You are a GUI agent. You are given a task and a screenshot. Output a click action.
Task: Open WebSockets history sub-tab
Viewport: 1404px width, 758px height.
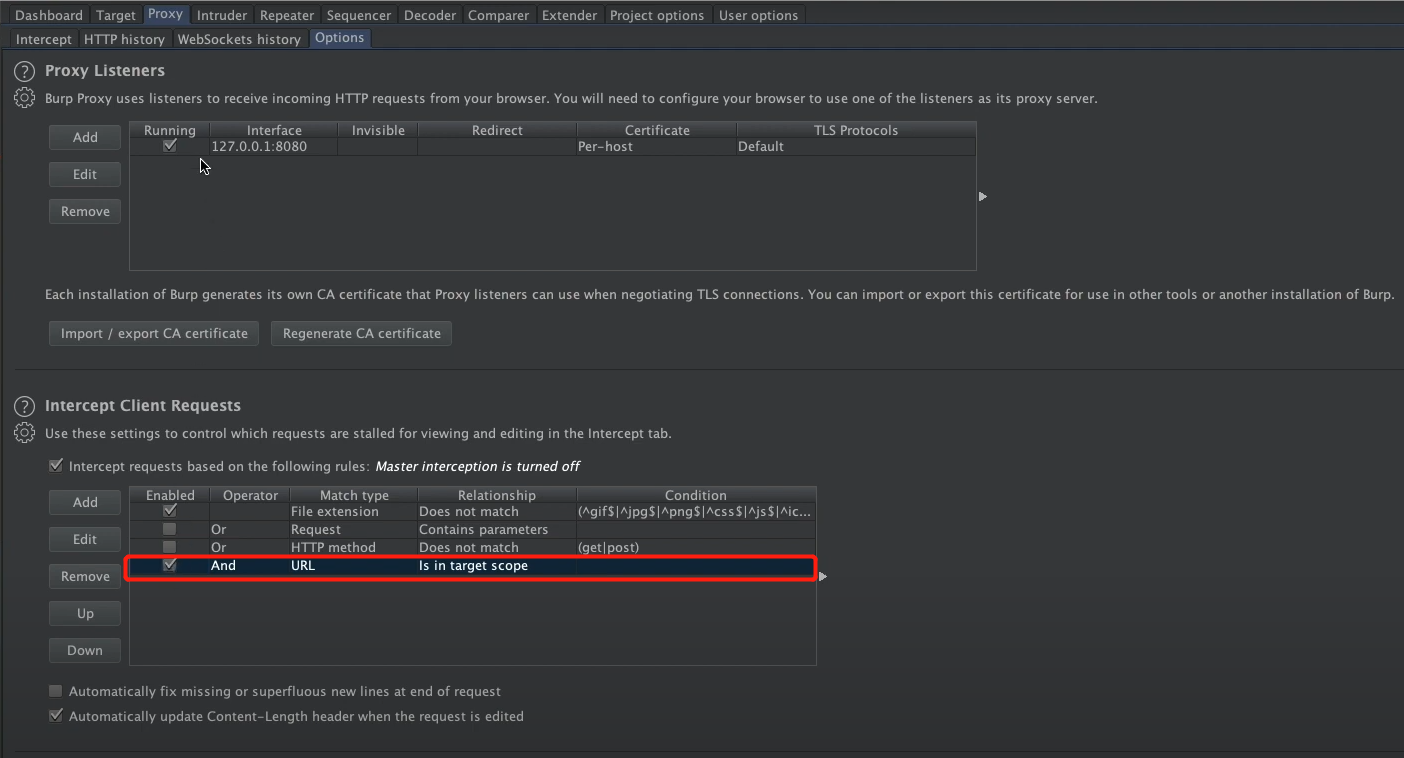[239, 39]
